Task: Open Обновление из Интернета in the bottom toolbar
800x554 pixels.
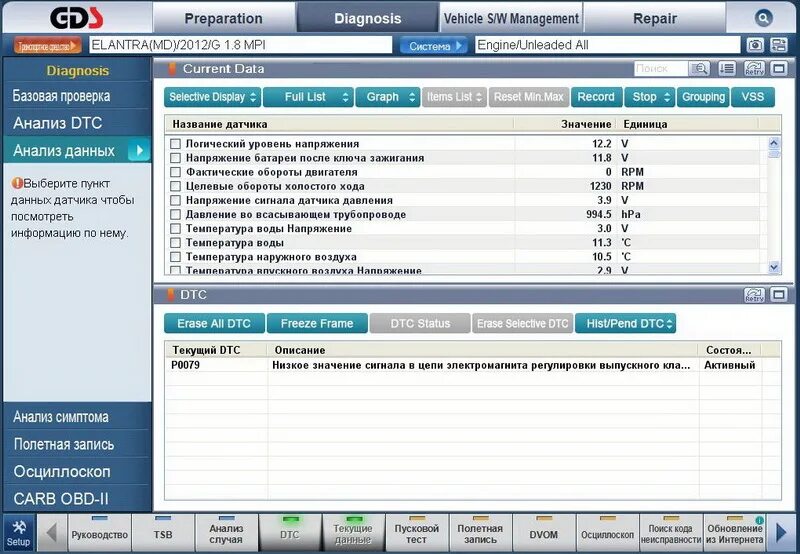Action: coord(735,534)
